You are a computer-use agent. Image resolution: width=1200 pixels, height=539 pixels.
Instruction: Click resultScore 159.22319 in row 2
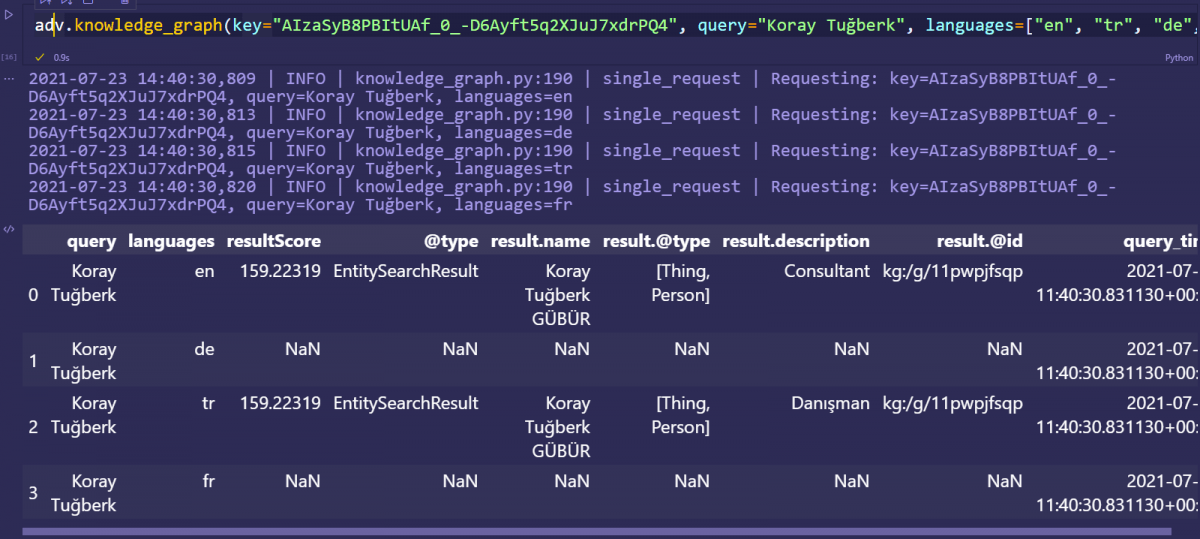(281, 403)
